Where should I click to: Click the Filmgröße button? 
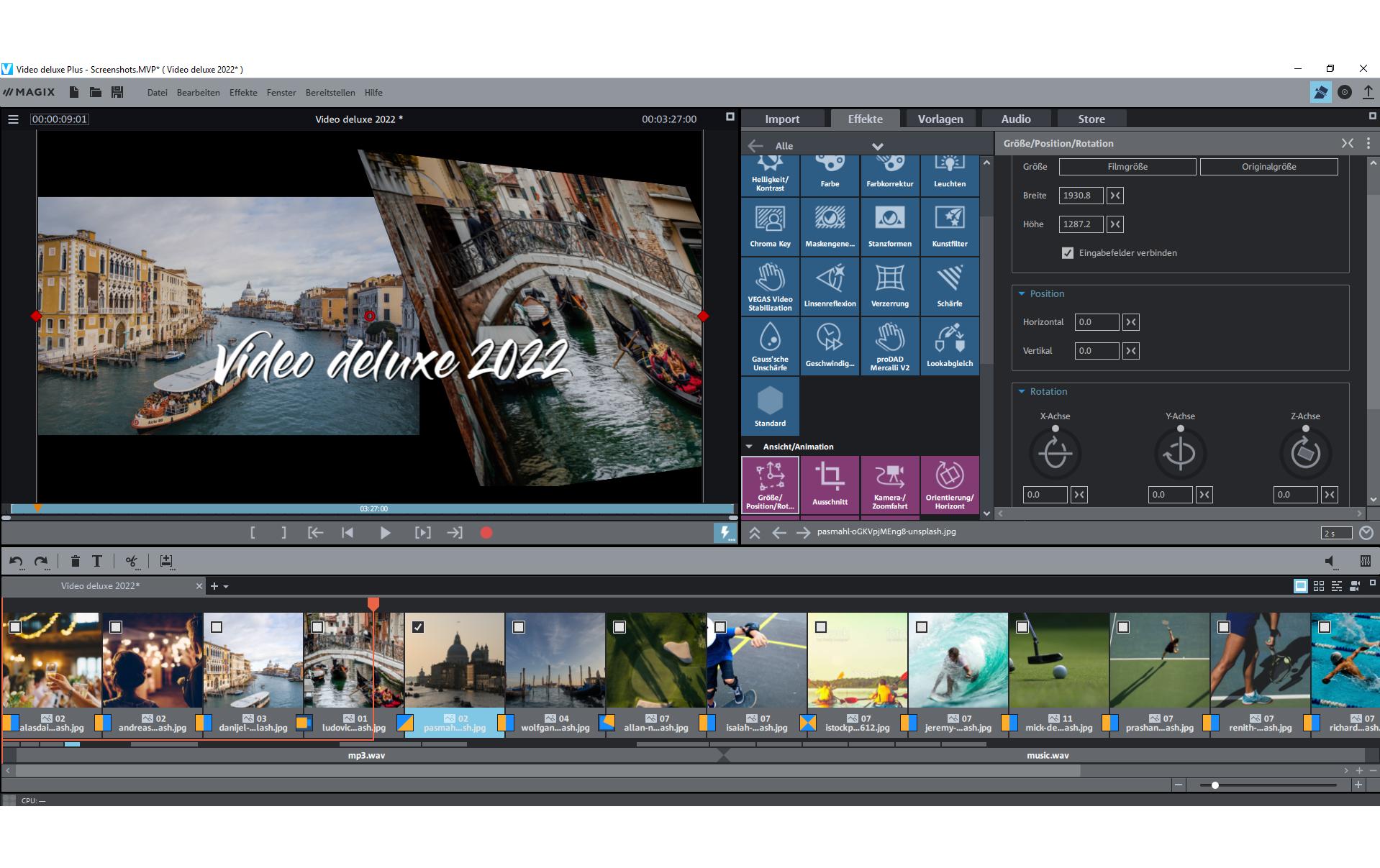[x=1127, y=167]
